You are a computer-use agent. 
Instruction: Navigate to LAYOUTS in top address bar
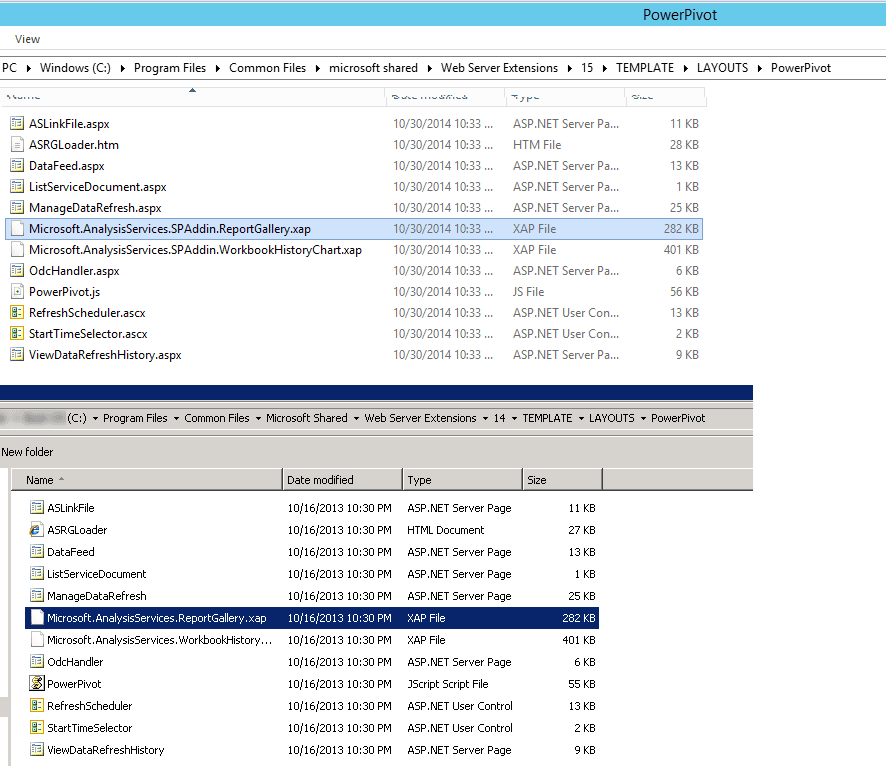(x=722, y=68)
